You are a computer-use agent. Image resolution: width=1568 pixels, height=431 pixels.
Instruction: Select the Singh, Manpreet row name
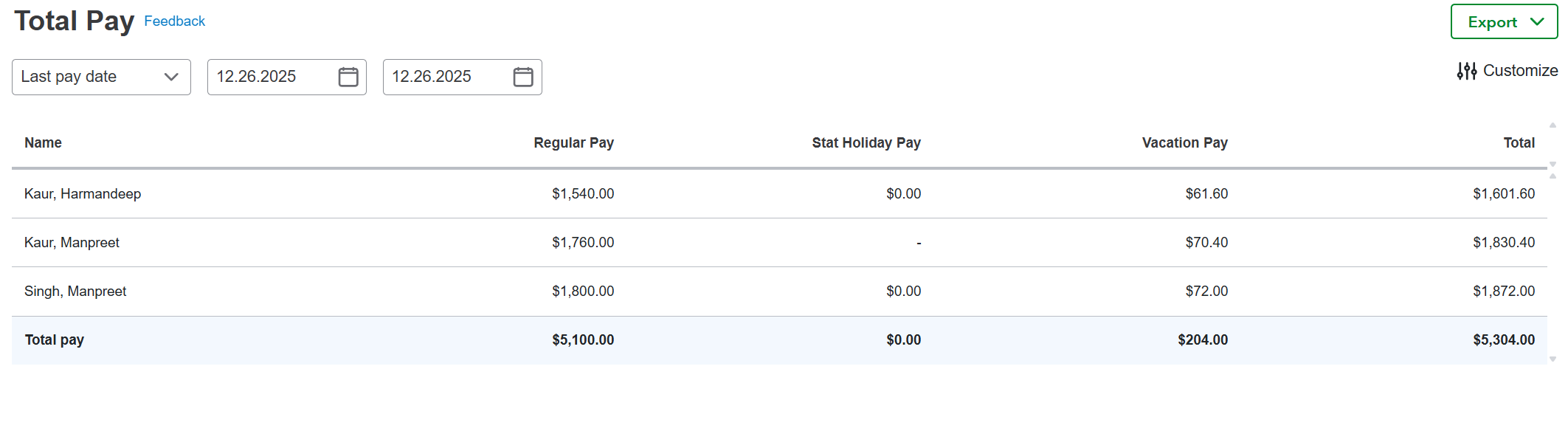coord(75,291)
